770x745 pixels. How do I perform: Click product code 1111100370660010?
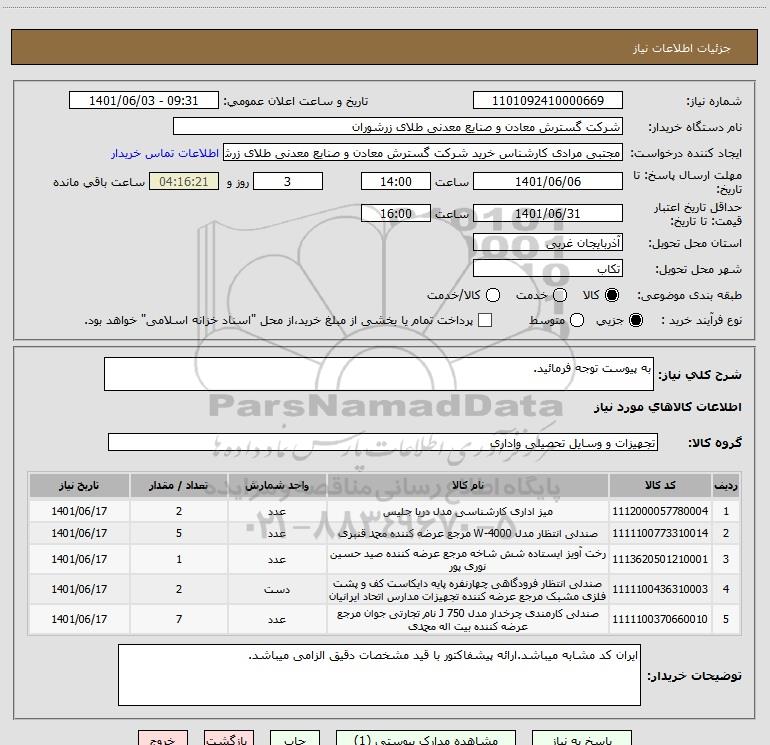[660, 619]
